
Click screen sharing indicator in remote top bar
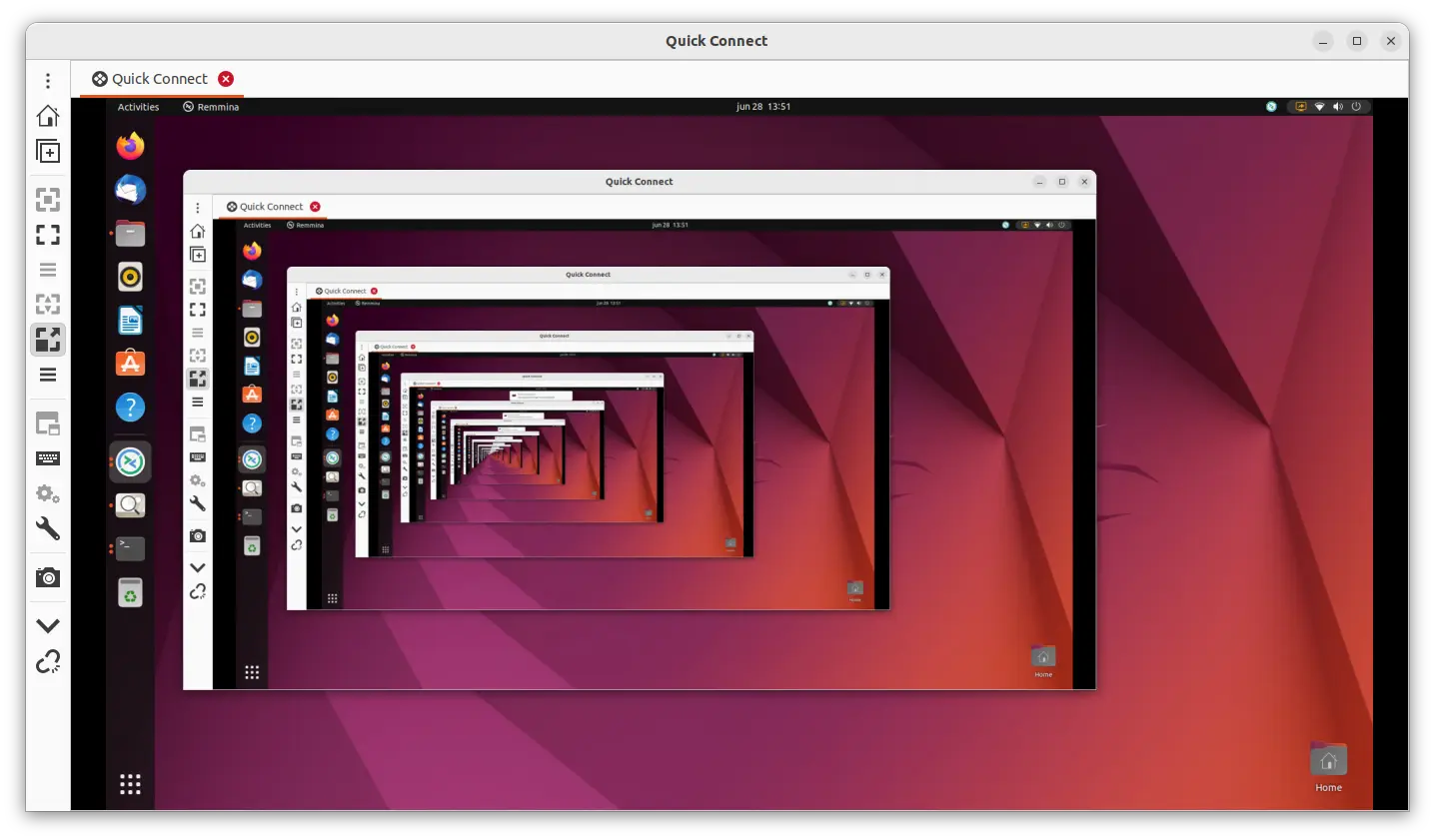pos(1301,107)
